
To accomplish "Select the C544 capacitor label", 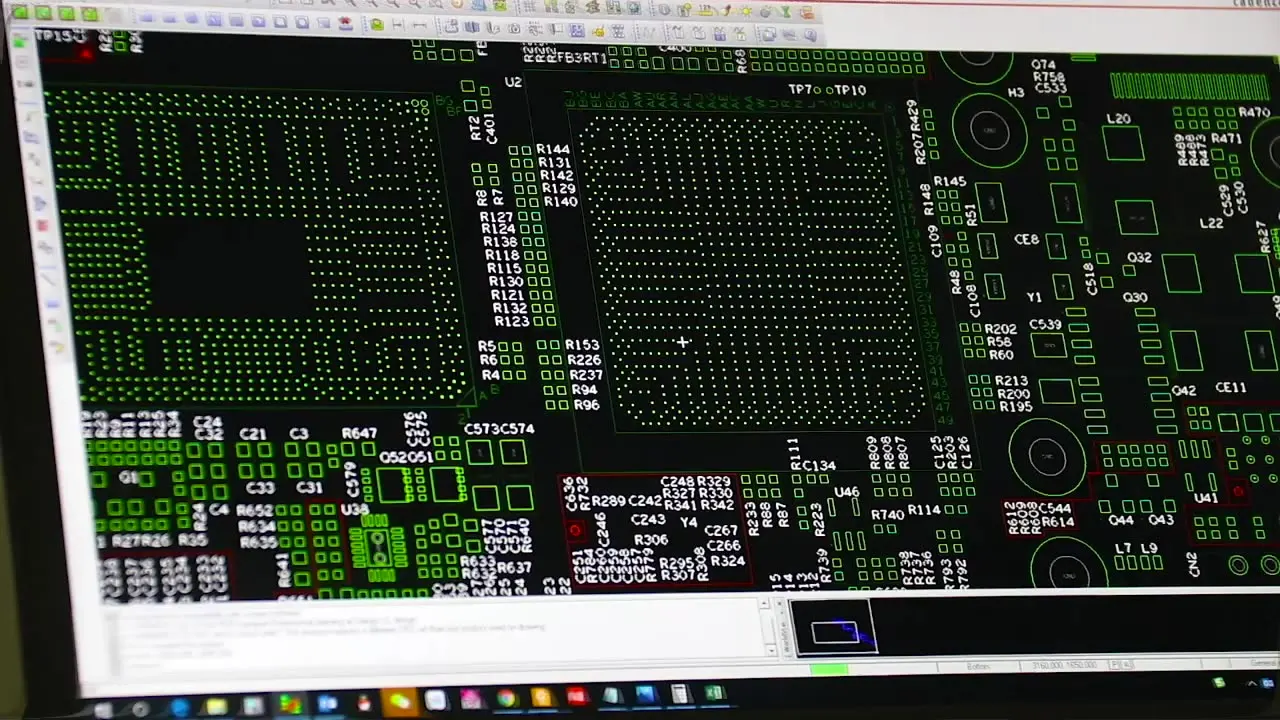I will pos(1055,508).
